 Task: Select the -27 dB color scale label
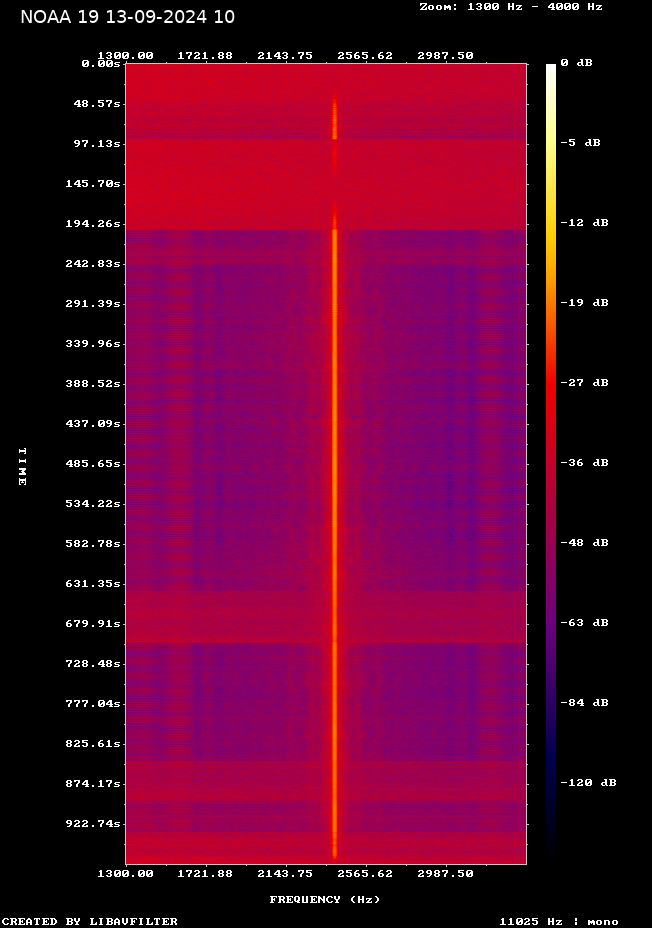point(583,383)
